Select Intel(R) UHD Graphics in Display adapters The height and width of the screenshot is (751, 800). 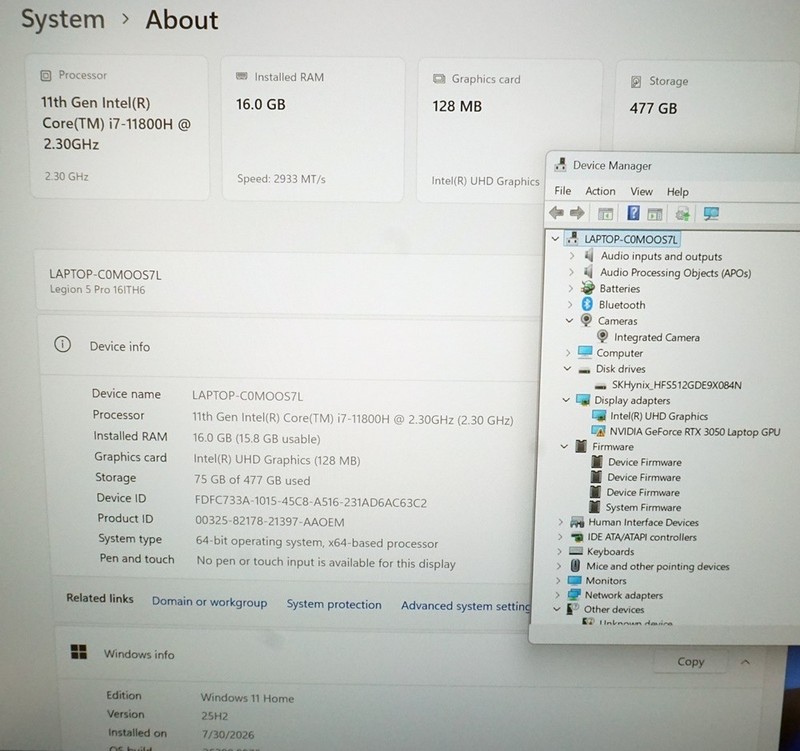tap(659, 416)
